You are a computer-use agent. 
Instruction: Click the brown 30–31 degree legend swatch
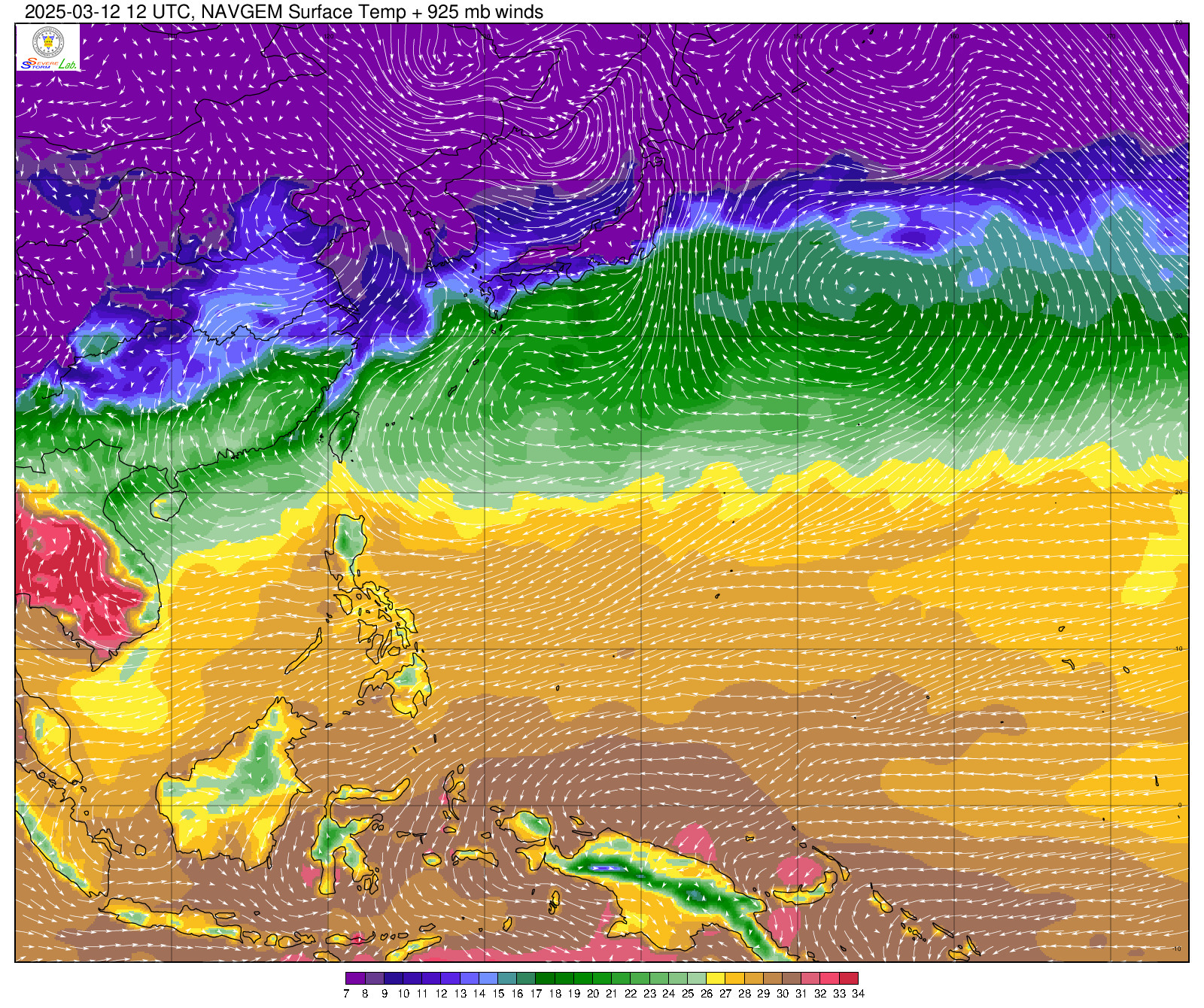(792, 979)
